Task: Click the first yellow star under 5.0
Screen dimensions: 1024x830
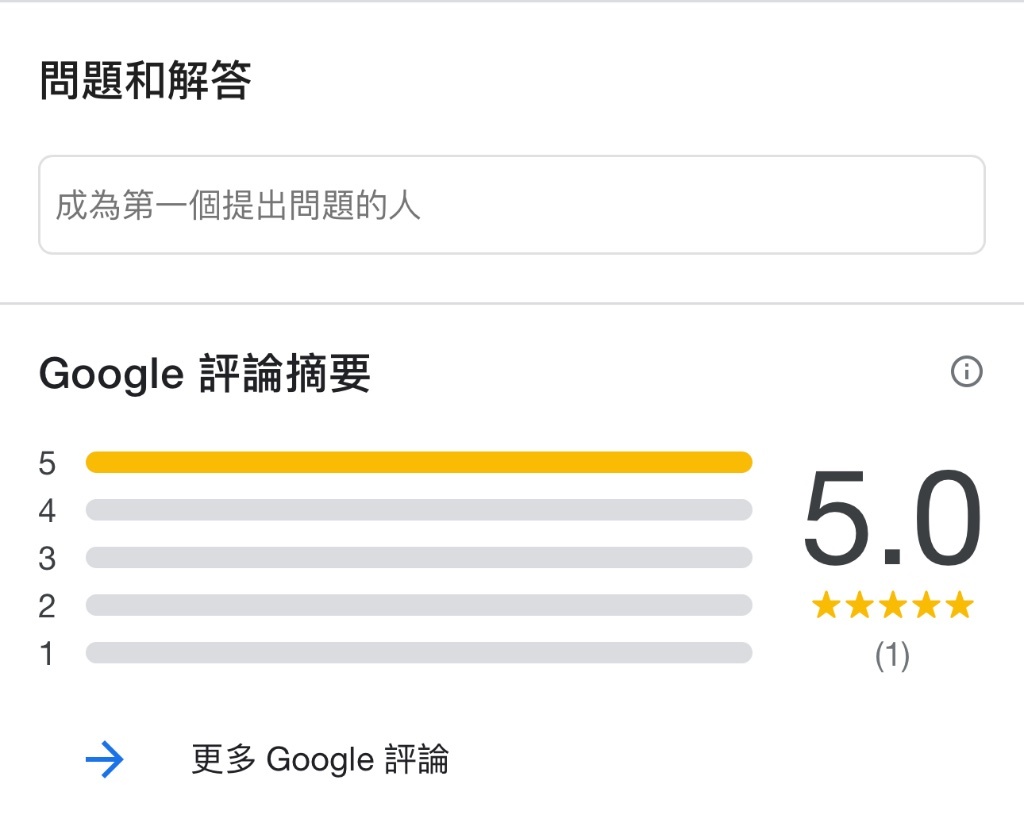Action: [x=826, y=605]
